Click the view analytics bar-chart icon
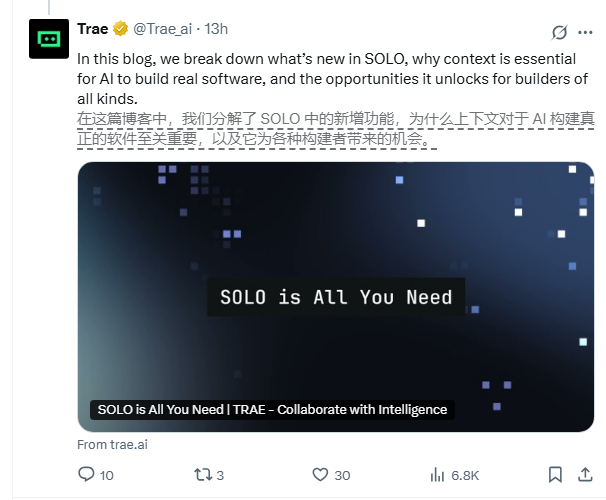Viewport: 606px width, 500px height. tap(437, 474)
